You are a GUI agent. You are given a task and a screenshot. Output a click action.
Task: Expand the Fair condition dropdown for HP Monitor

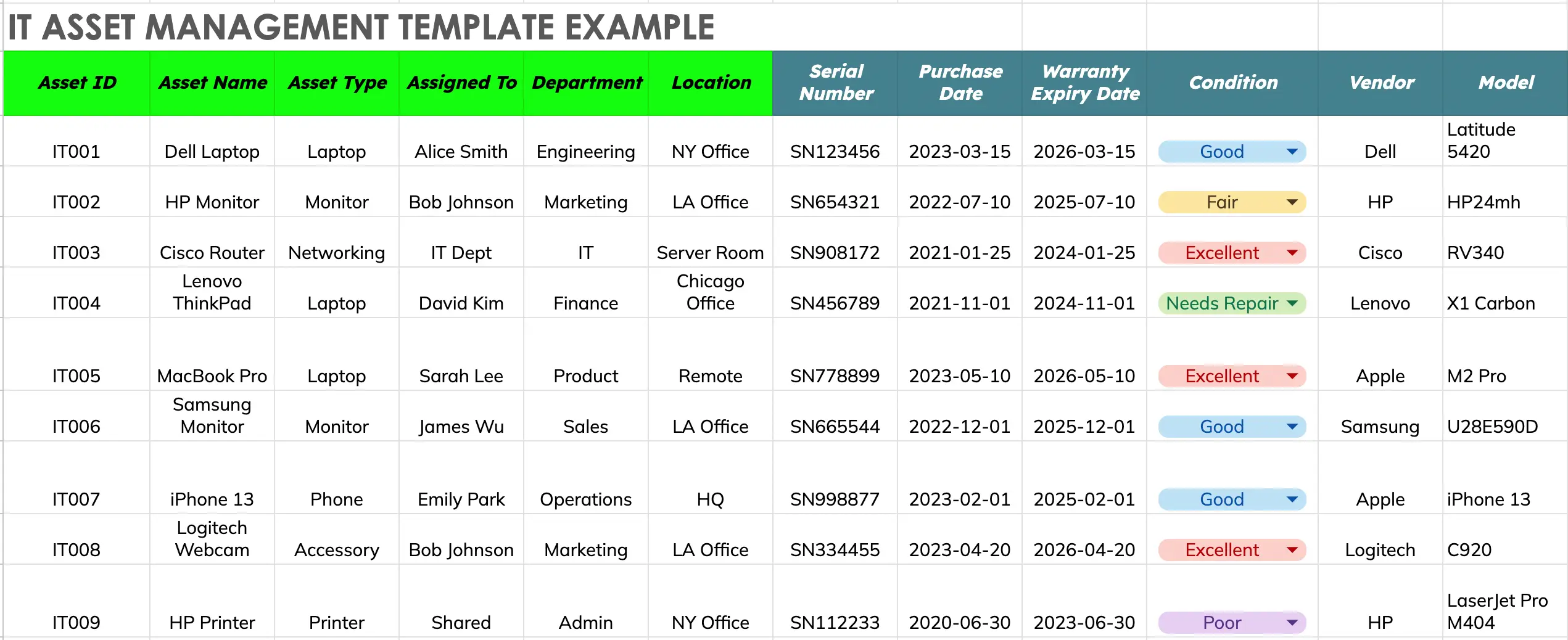click(1293, 202)
